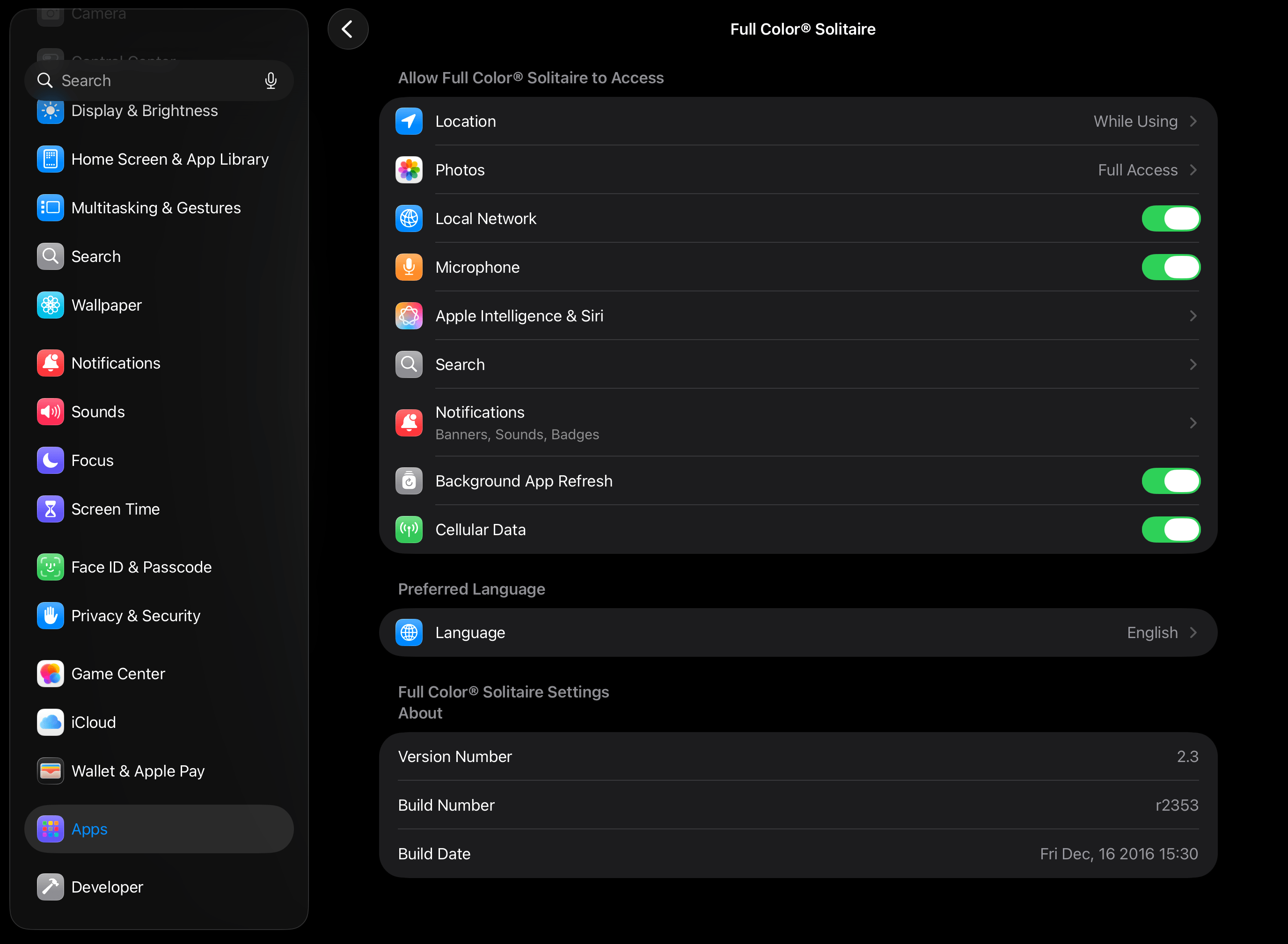Click the Sounds speaker icon
The image size is (1288, 944).
[50, 412]
